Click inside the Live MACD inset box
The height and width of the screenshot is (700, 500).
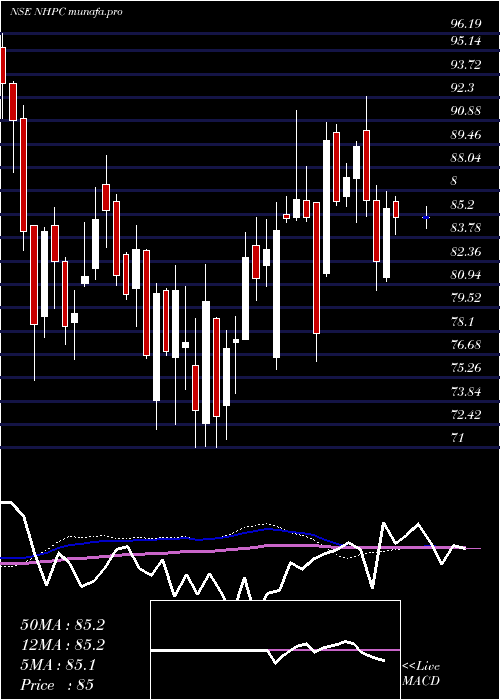click(x=275, y=650)
